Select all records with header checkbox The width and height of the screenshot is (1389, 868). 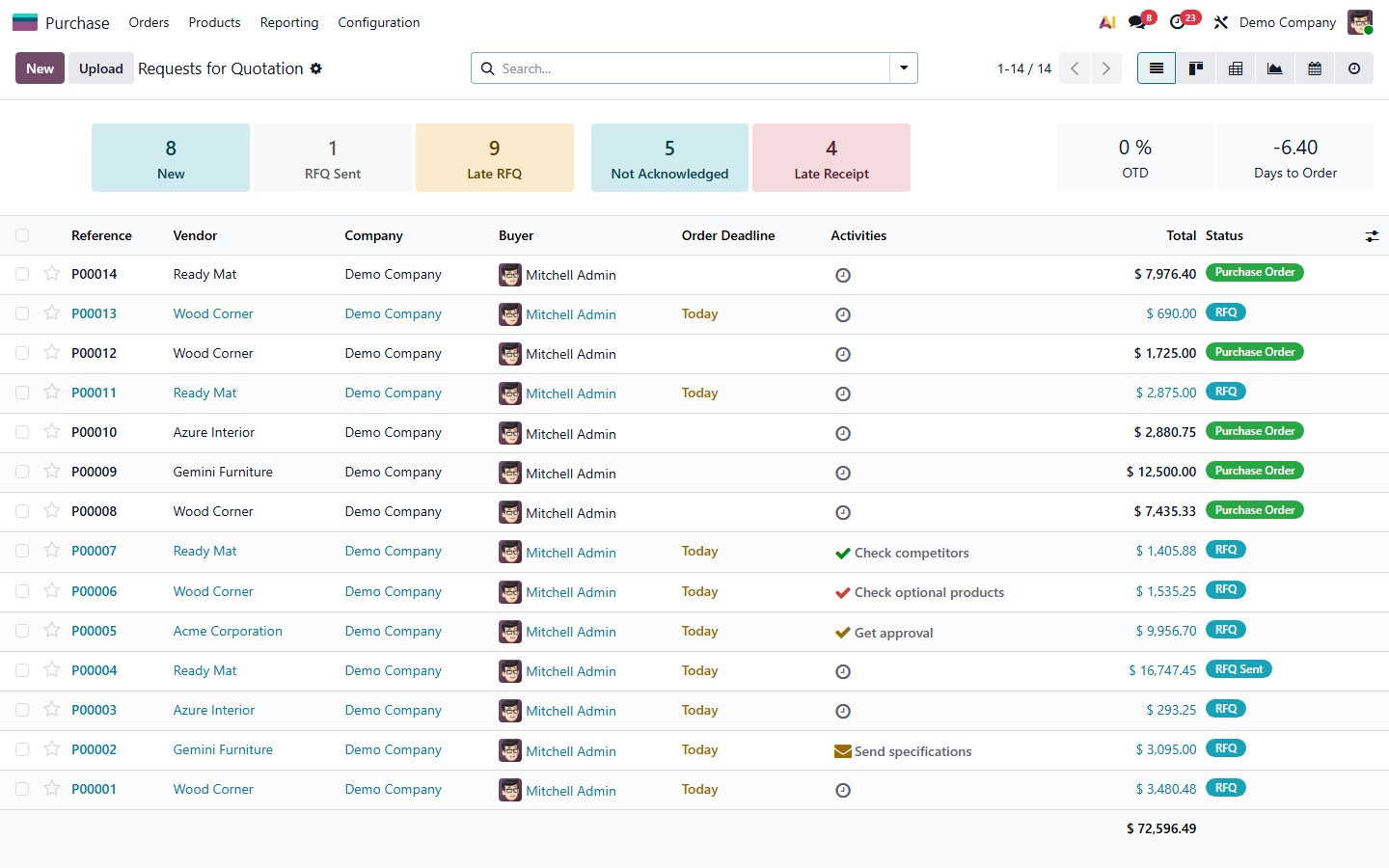(x=22, y=235)
